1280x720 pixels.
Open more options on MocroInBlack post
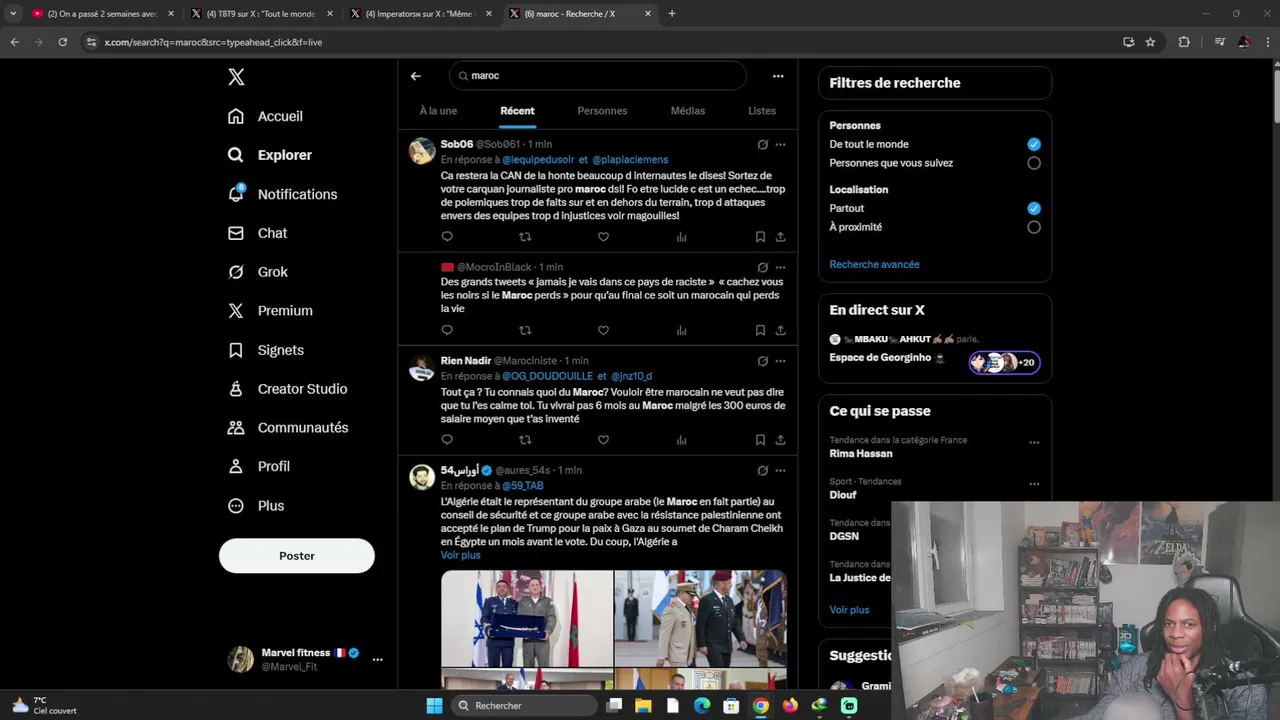coord(780,267)
